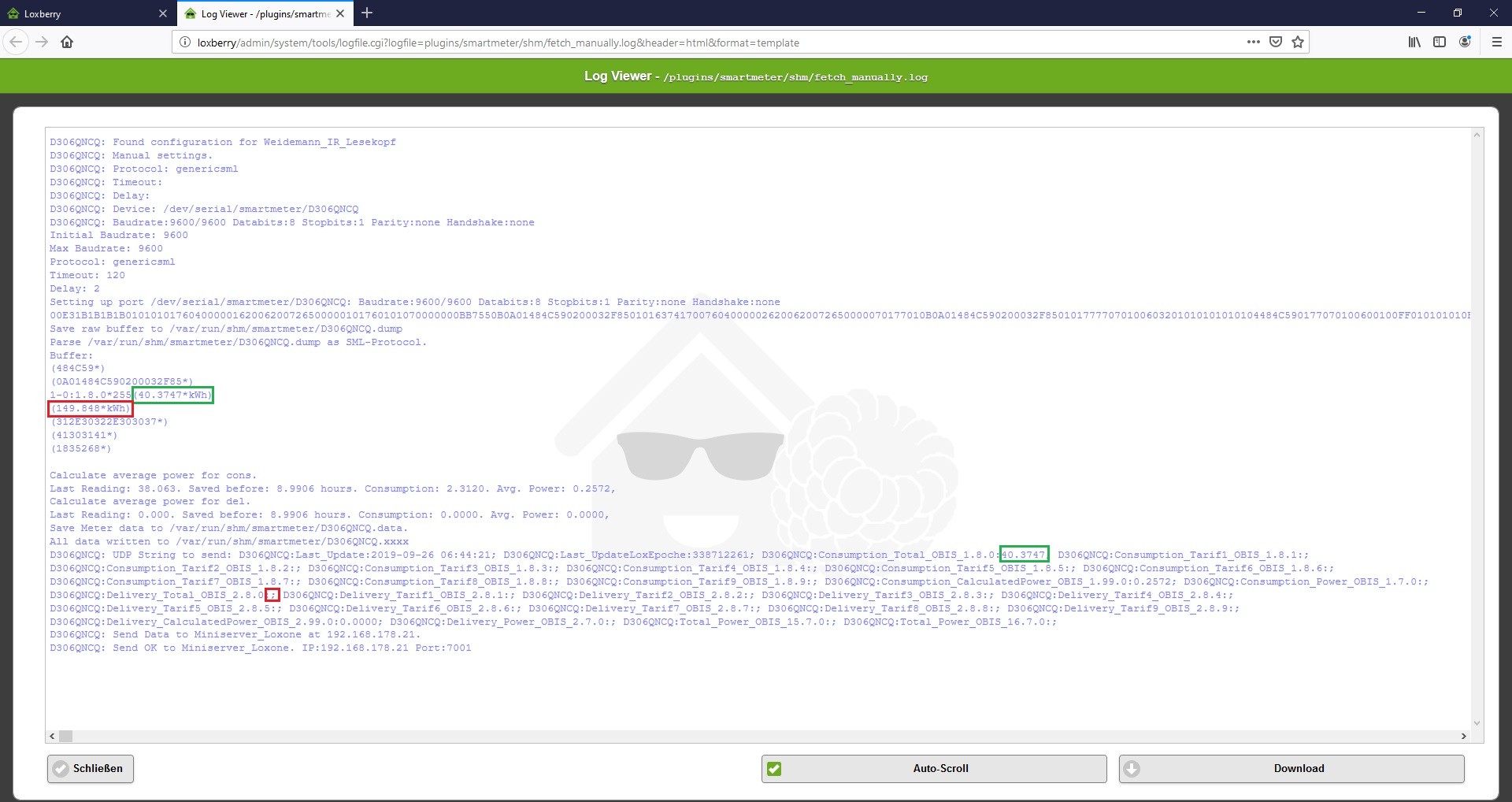Open a new browser tab

pyautogui.click(x=367, y=13)
